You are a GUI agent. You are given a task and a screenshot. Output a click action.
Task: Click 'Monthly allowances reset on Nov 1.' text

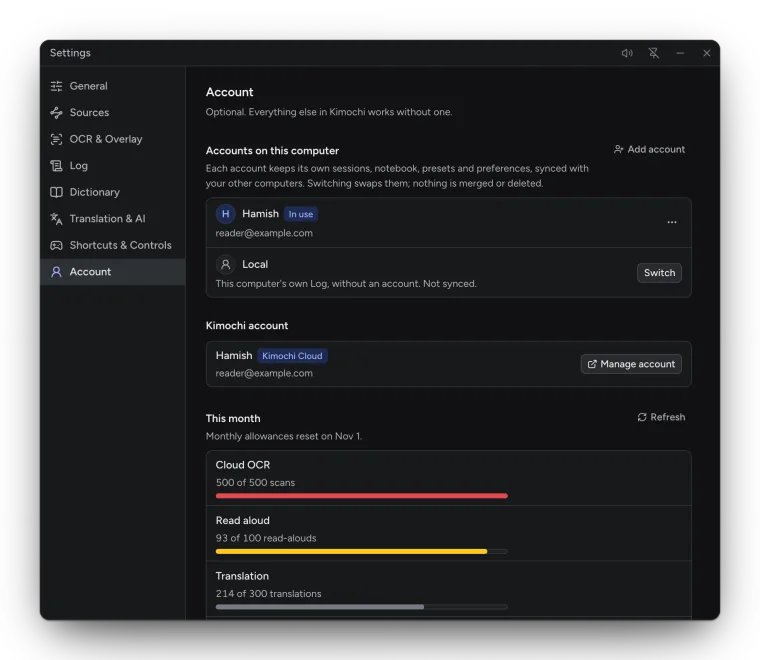pyautogui.click(x=284, y=436)
